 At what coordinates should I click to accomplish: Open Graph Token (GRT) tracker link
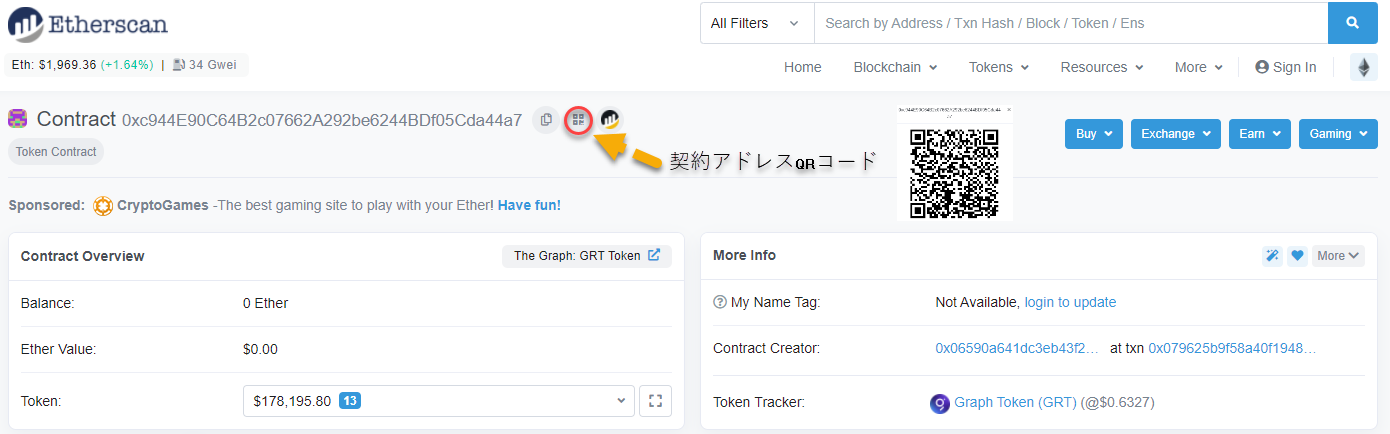pos(1015,402)
